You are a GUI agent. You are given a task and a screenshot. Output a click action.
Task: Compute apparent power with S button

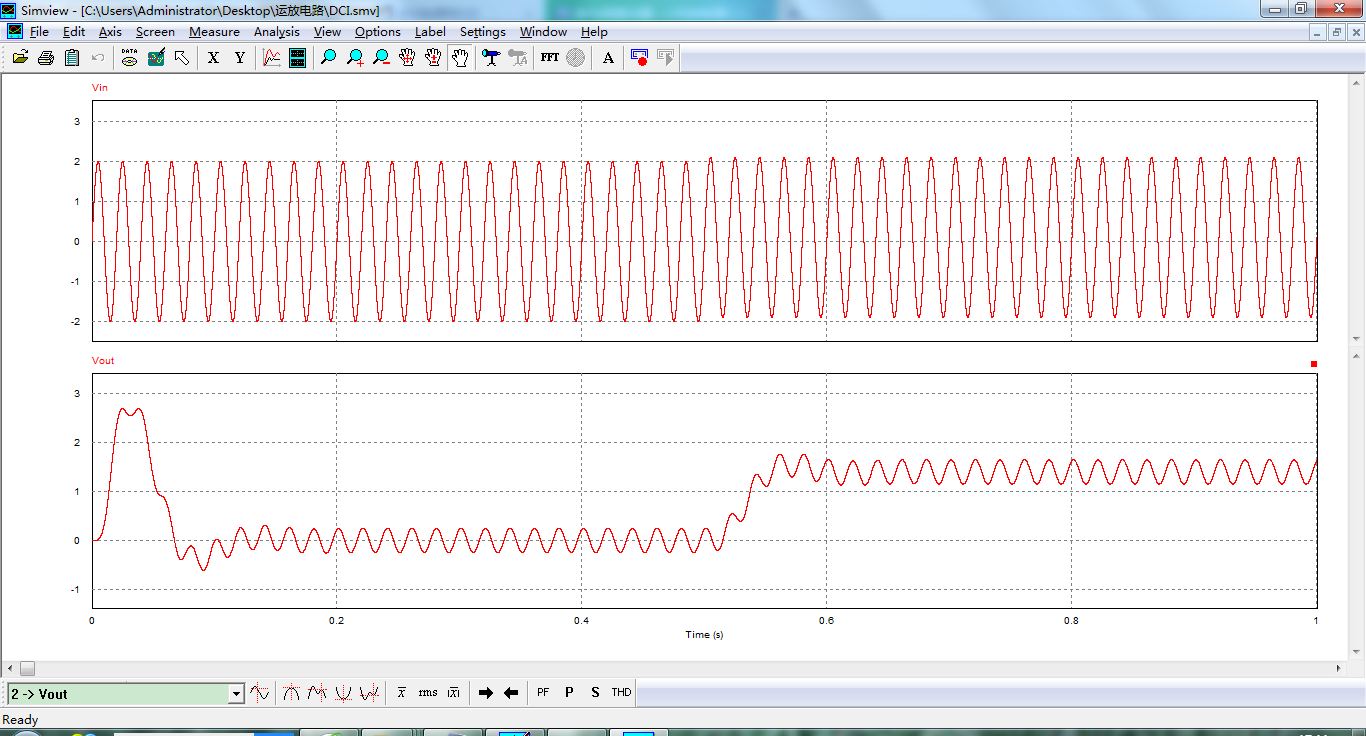click(595, 692)
